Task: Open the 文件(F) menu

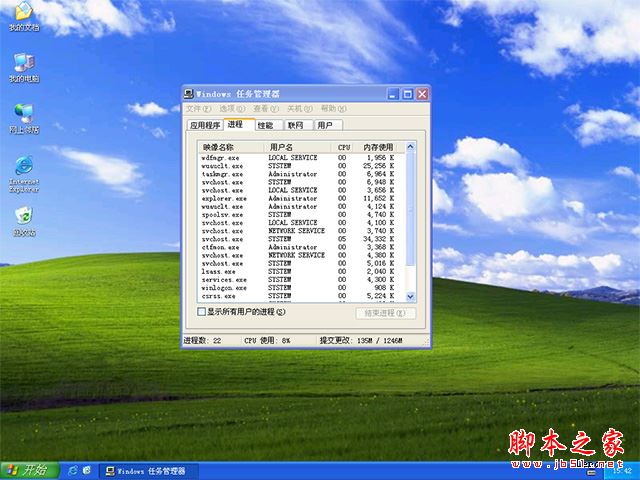Action: point(199,109)
